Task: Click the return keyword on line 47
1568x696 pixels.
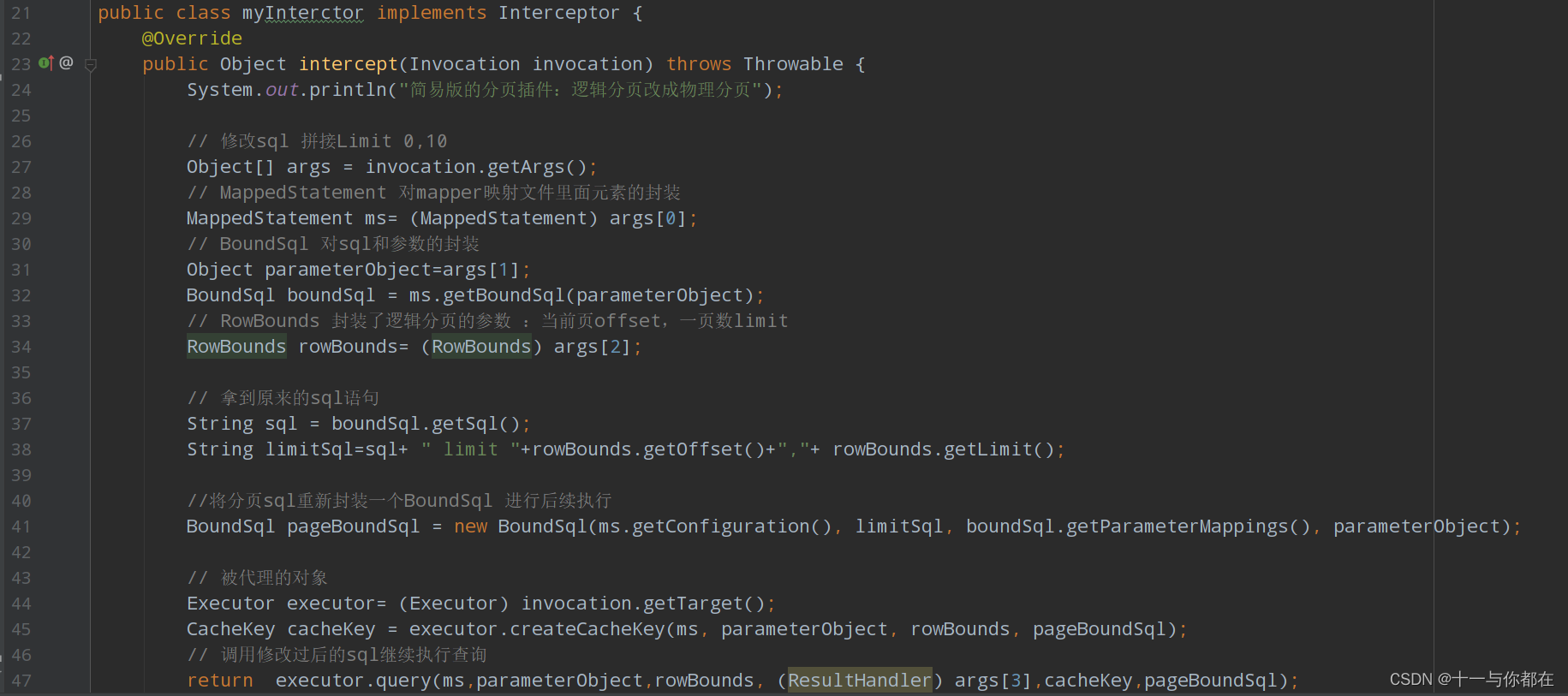Action: click(x=220, y=681)
